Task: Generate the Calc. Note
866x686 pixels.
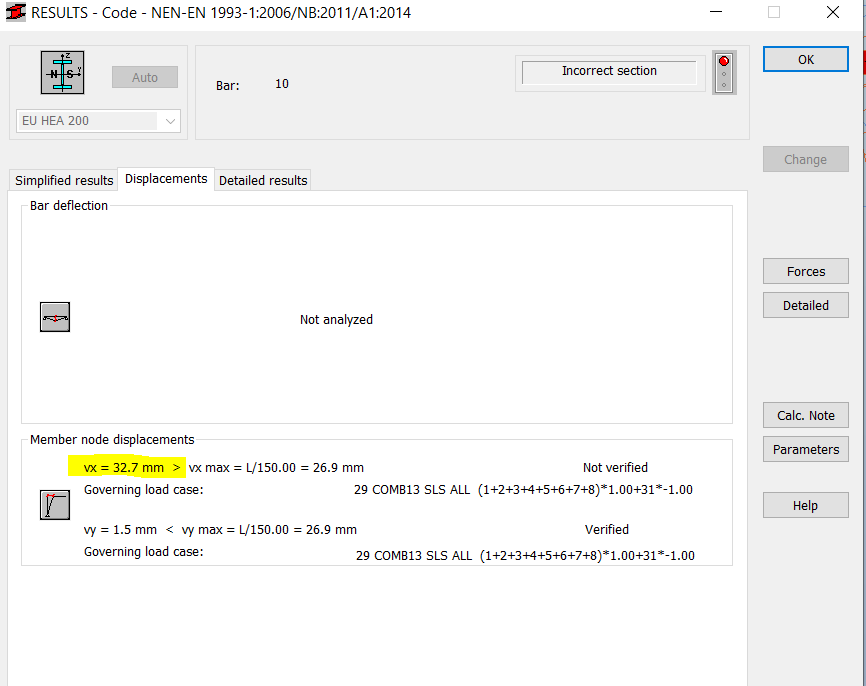Action: [805, 415]
